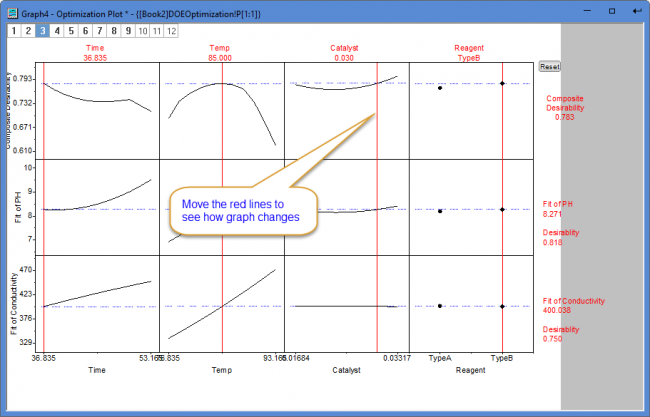
Task: Click the Reset button
Action: (549, 67)
